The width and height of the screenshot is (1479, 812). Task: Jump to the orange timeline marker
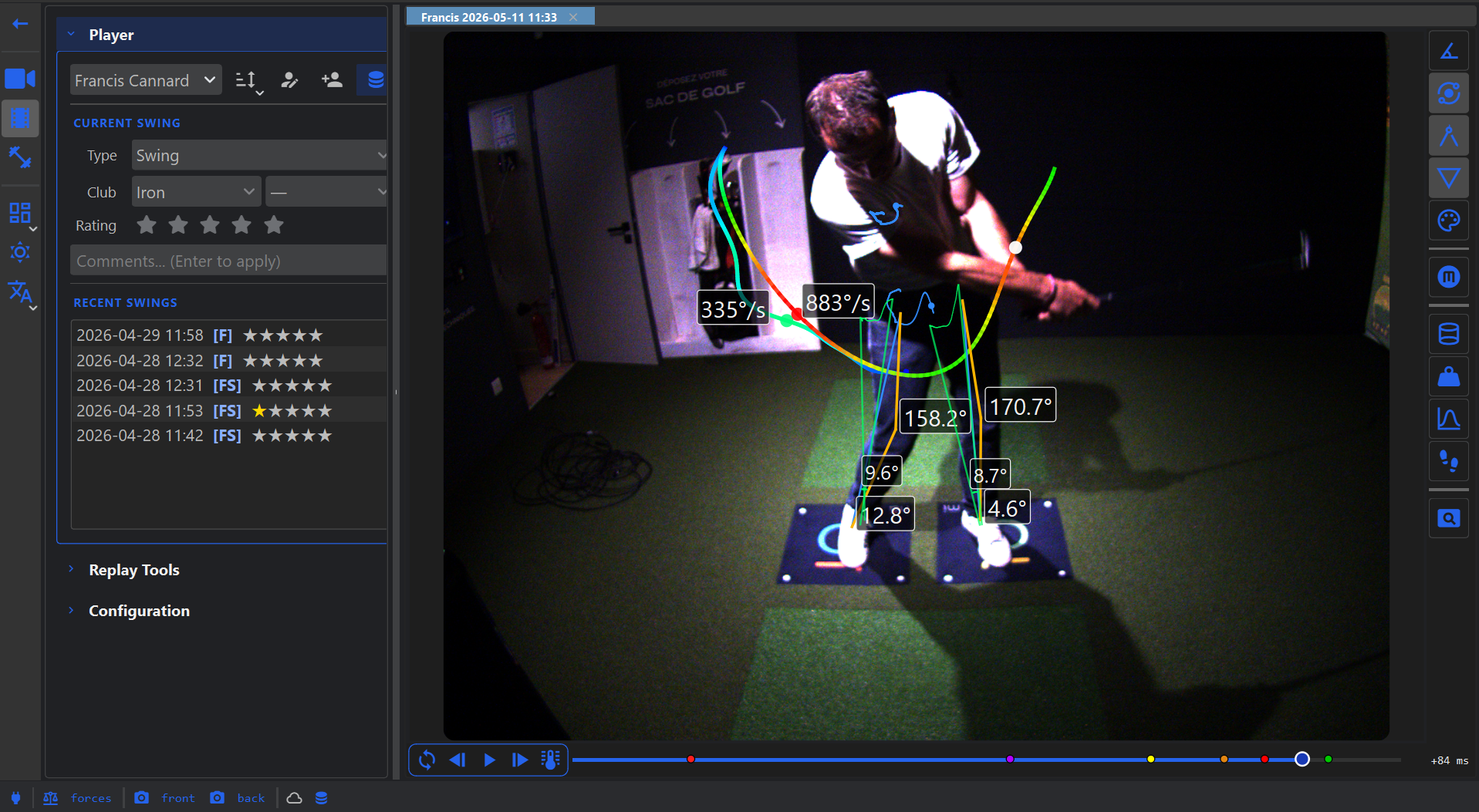pos(1224,760)
